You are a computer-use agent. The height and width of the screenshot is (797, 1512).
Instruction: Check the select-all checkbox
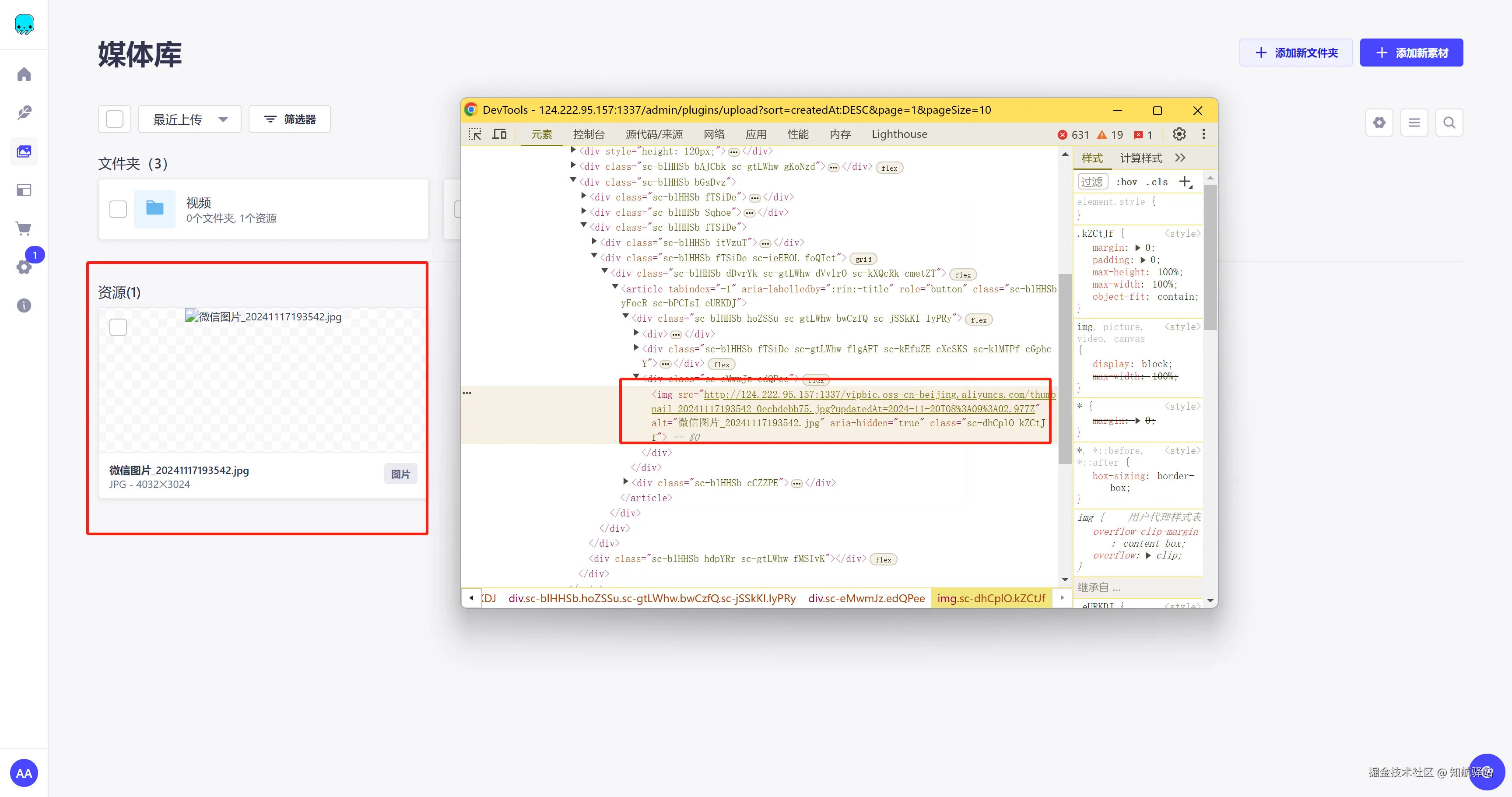click(x=115, y=119)
